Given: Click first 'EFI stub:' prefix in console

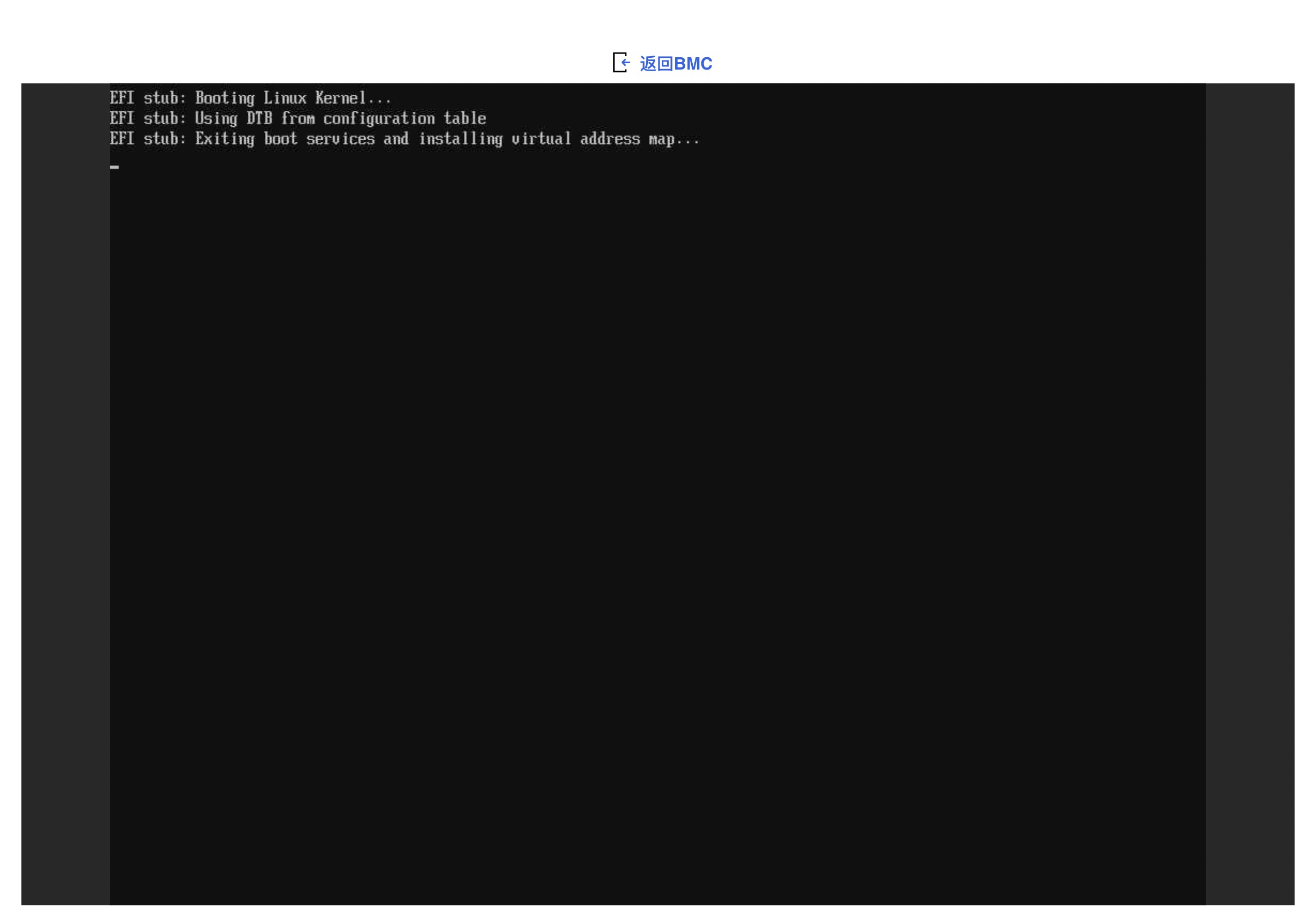Looking at the screenshot, I should [x=148, y=98].
